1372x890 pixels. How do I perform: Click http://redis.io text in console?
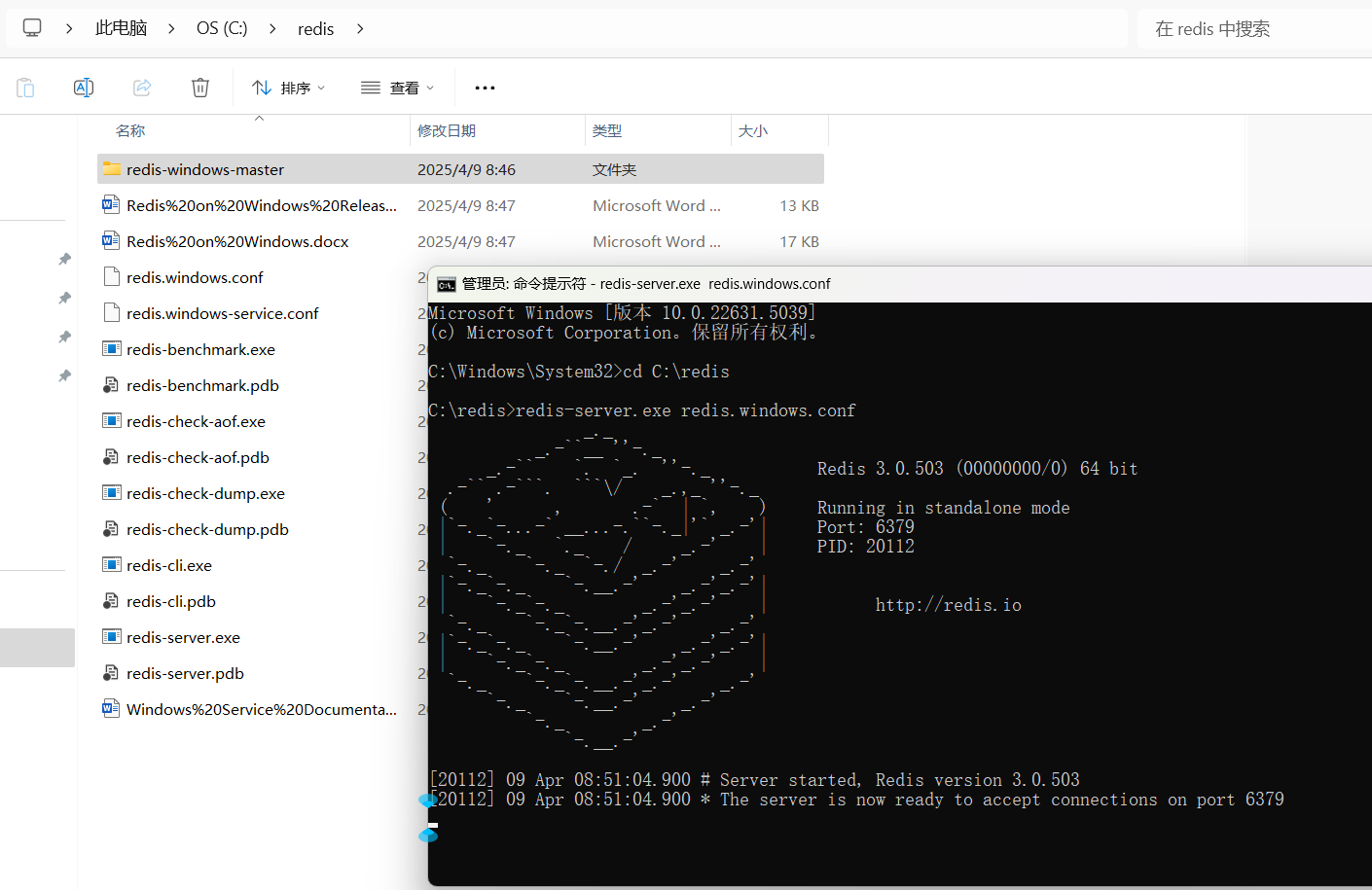(x=949, y=605)
